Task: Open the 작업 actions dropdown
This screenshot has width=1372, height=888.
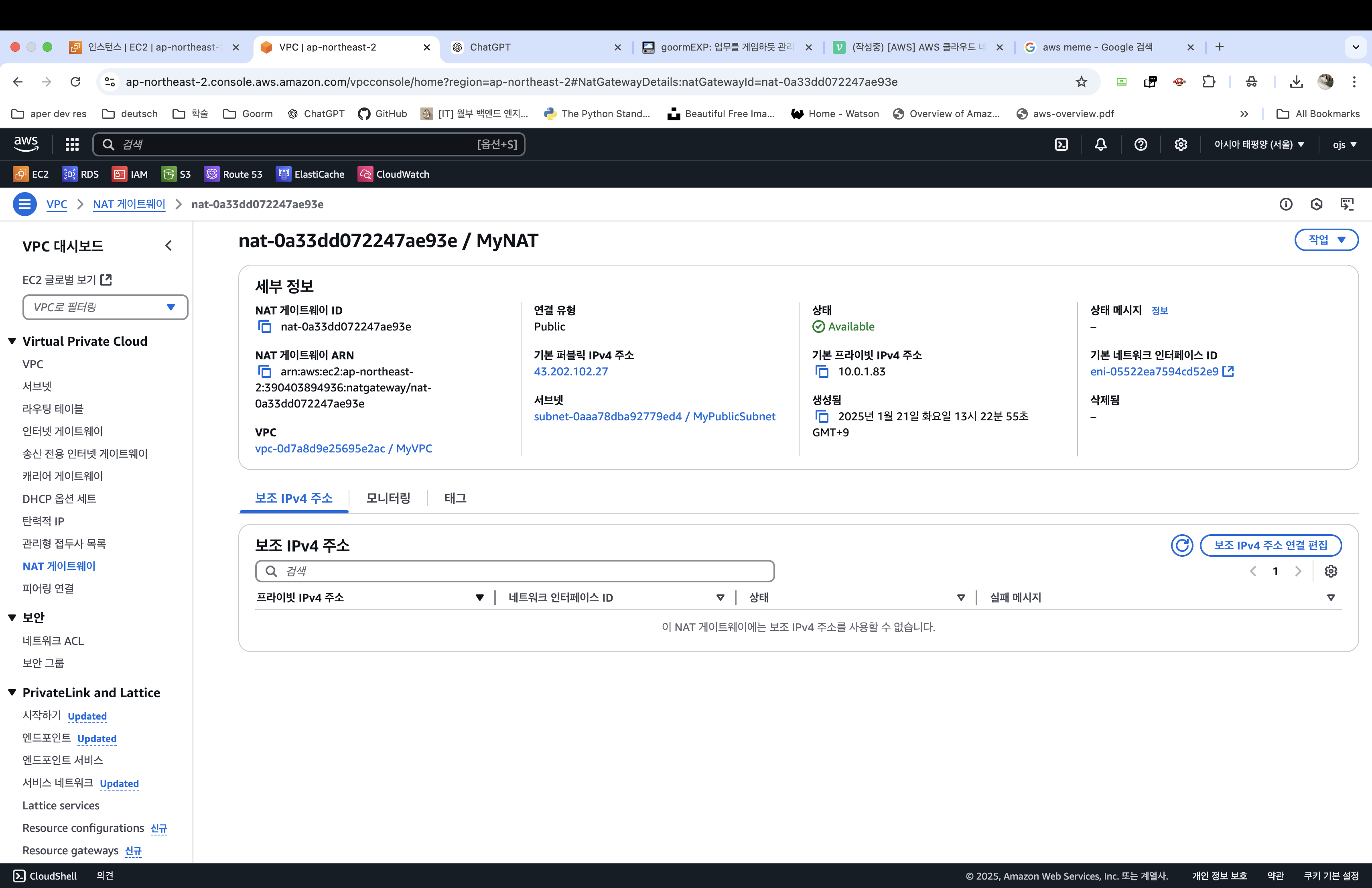Action: [x=1326, y=240]
